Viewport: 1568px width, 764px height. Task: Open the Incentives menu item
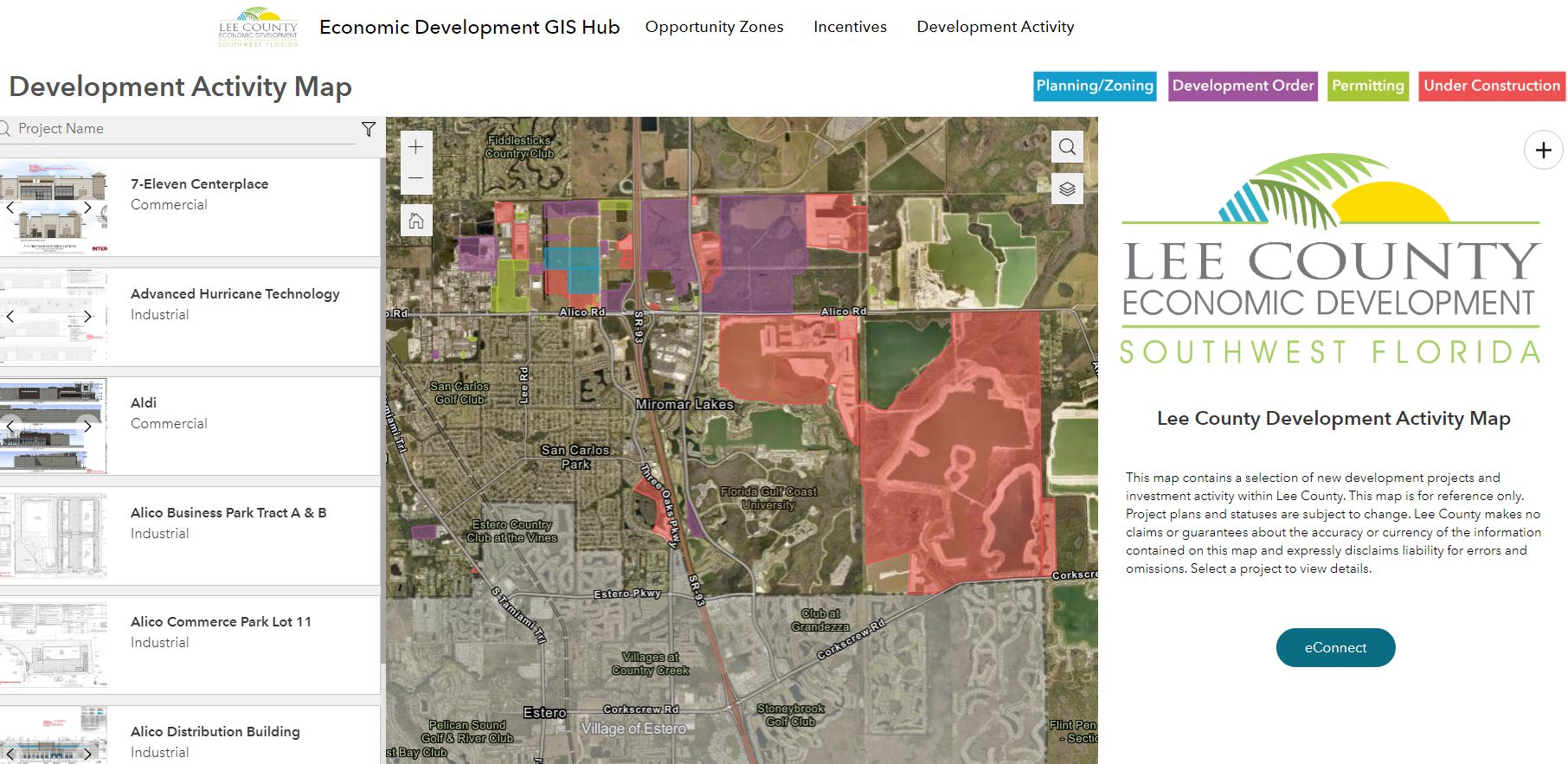(x=850, y=27)
